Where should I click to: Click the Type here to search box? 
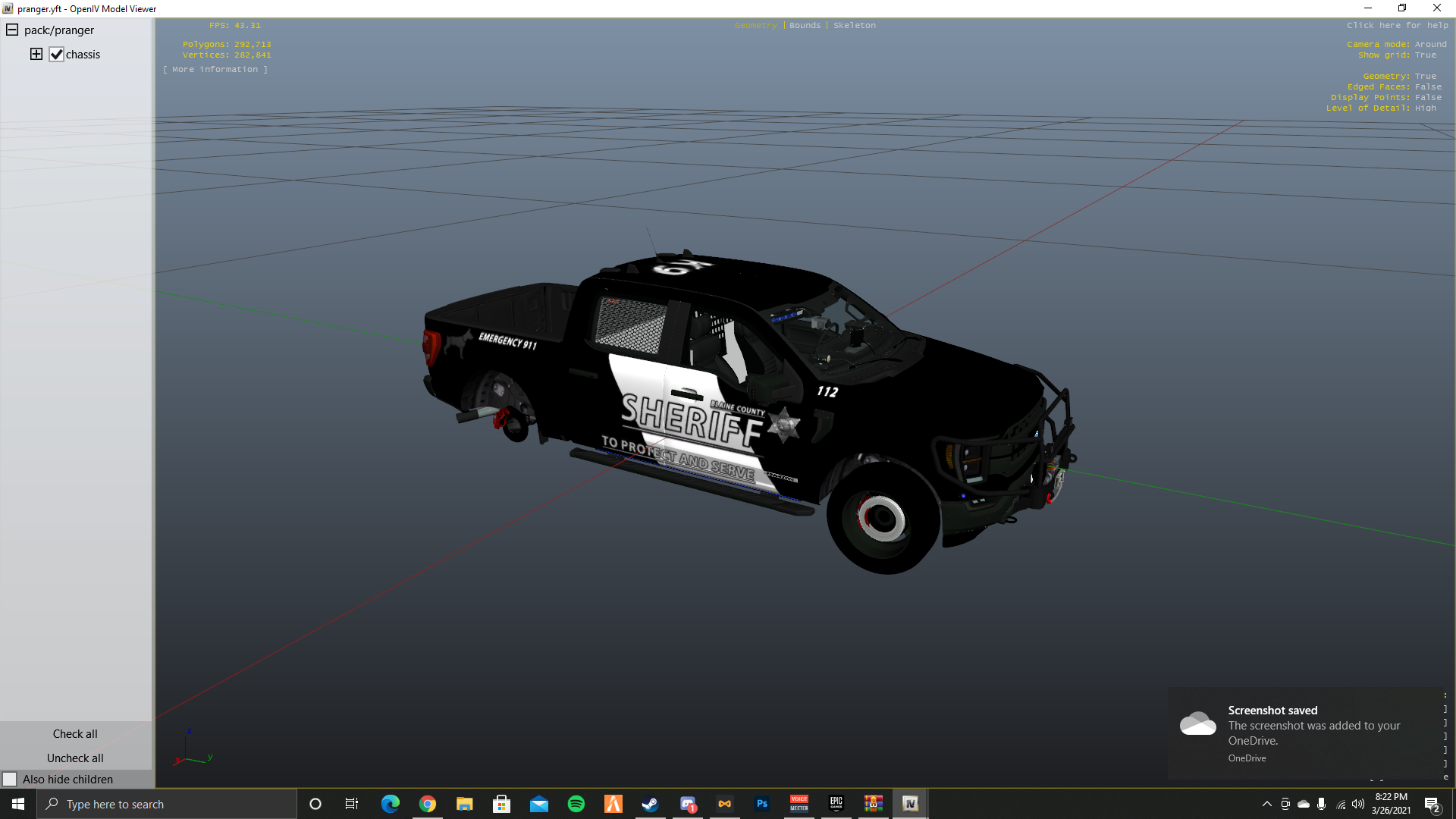point(167,804)
